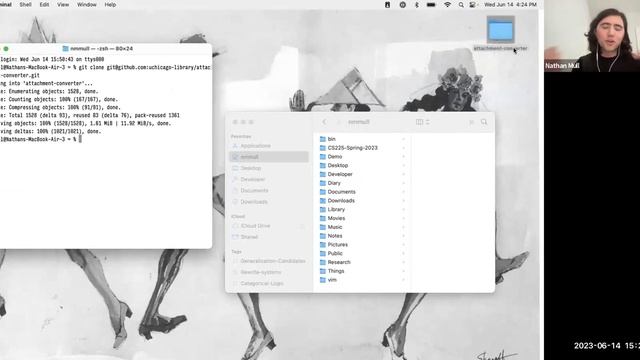The image size is (640, 360).
Task: Click the Notes folder name in file list
Action: click(x=335, y=236)
